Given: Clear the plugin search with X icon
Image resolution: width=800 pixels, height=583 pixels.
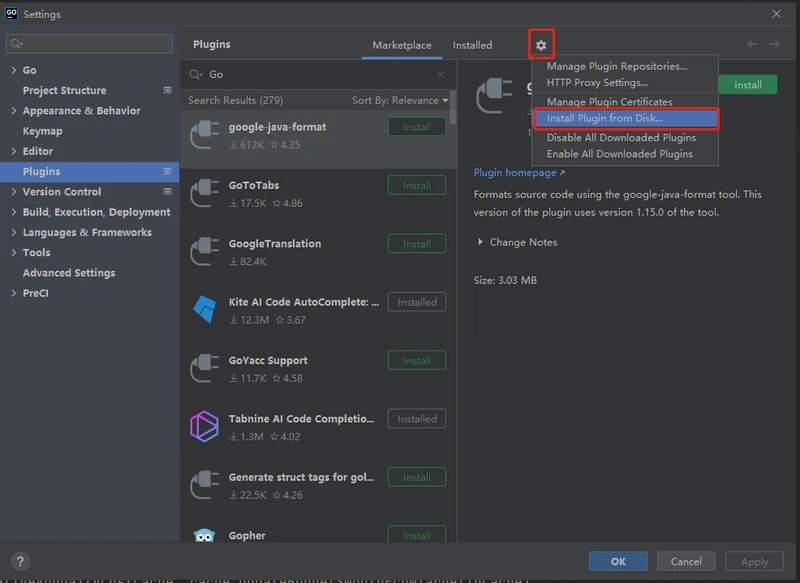Looking at the screenshot, I should click(440, 74).
